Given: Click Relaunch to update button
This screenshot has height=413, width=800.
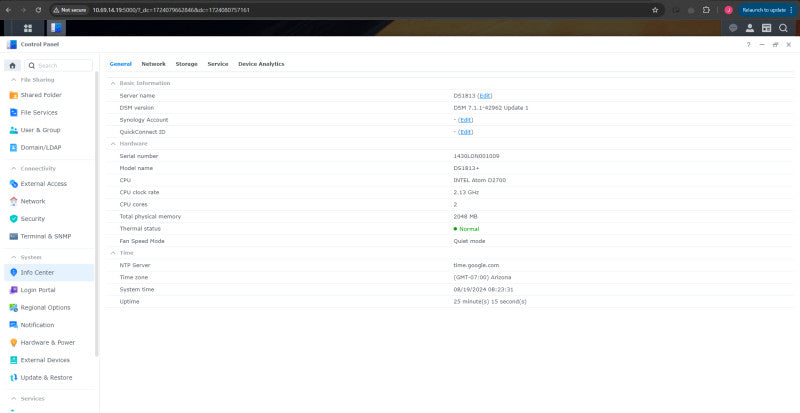Looking at the screenshot, I should pos(767,10).
